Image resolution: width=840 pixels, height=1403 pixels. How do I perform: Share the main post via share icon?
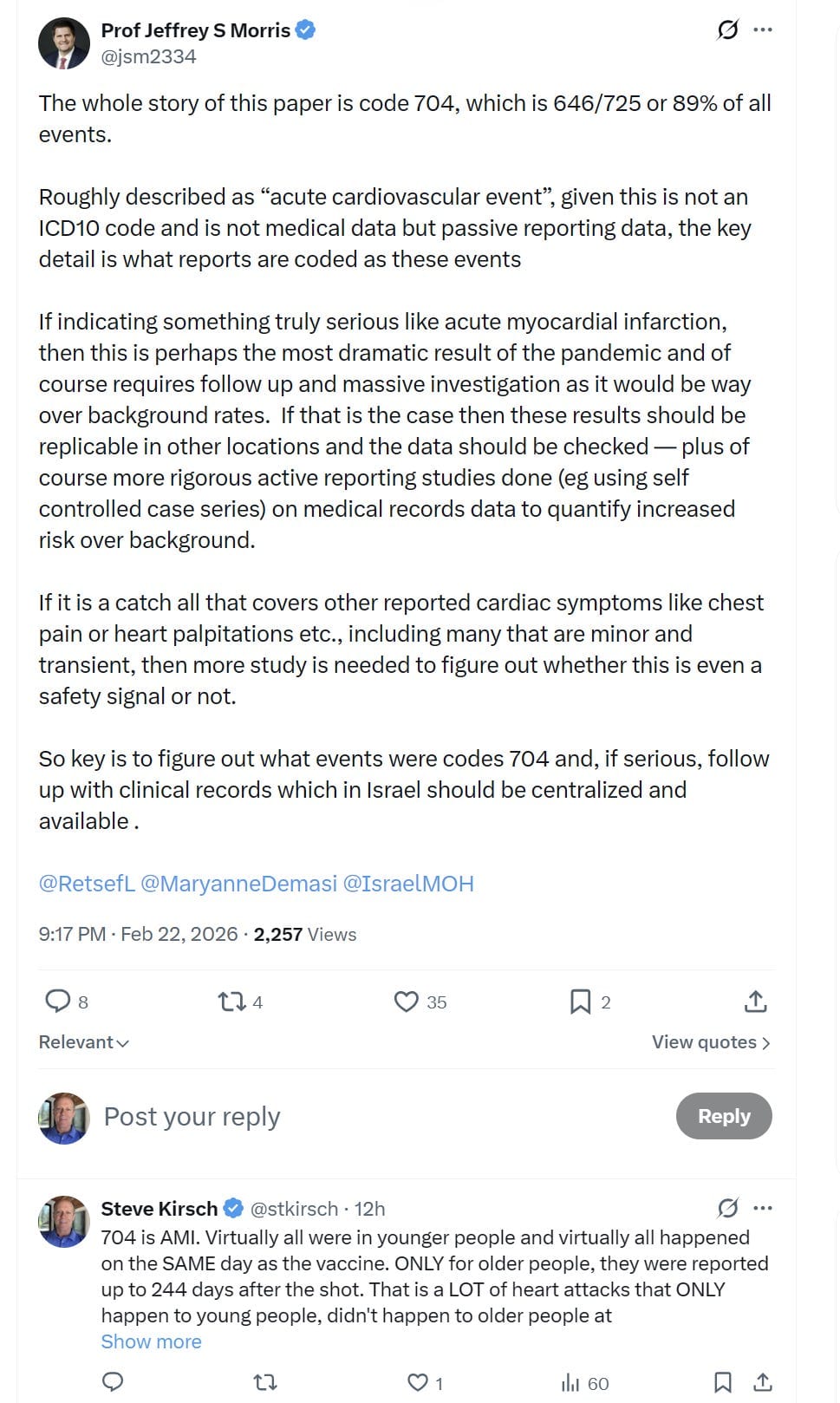pos(756,1002)
